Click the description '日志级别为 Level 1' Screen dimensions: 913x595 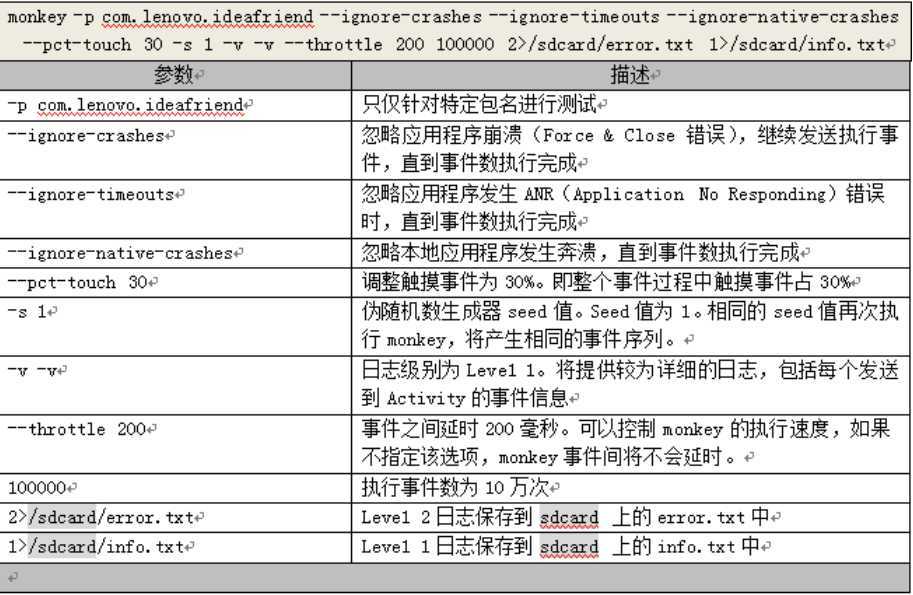pyautogui.click(x=631, y=385)
